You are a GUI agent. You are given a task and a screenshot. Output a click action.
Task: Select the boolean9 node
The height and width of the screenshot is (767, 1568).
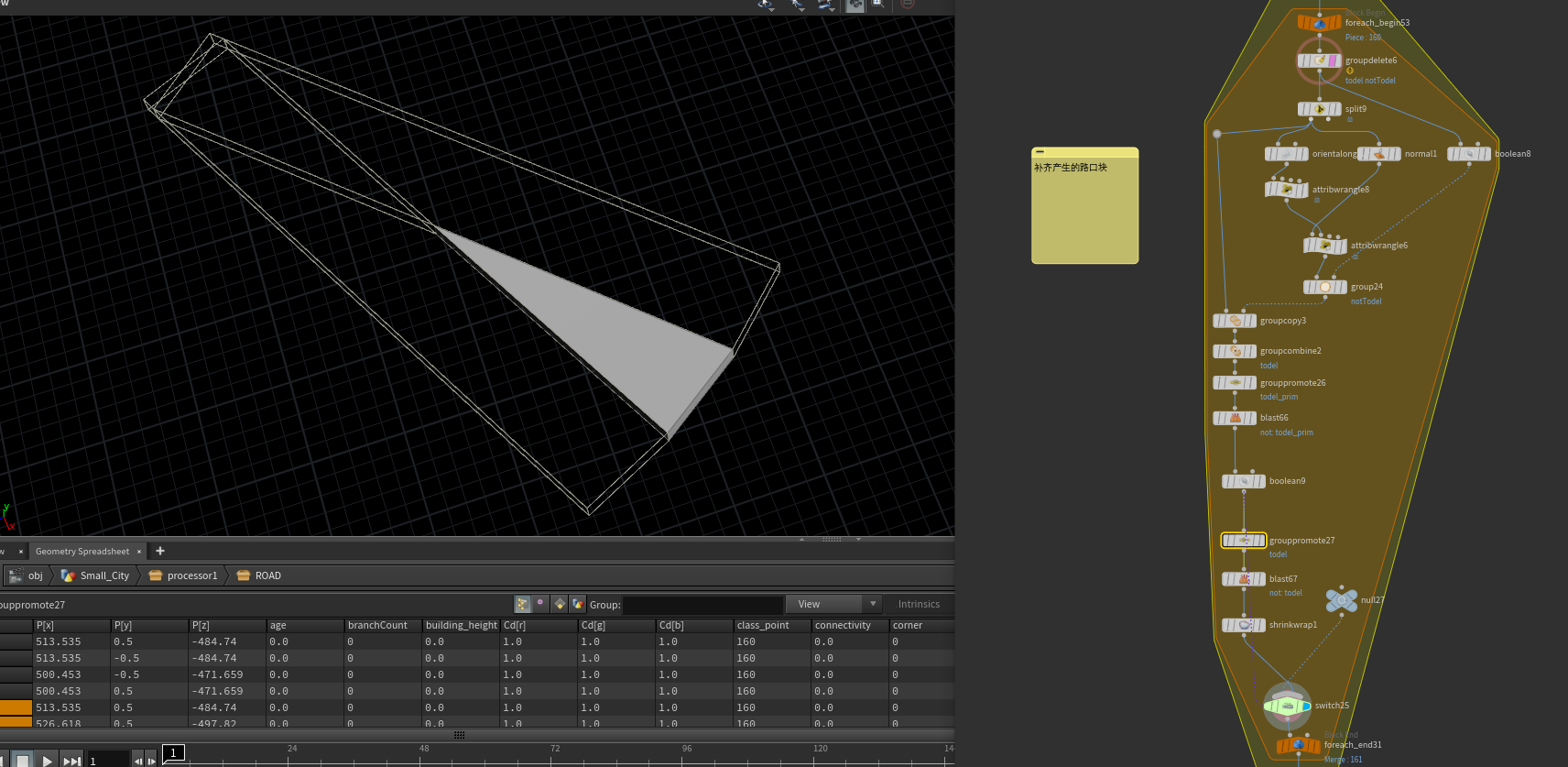pyautogui.click(x=1244, y=481)
